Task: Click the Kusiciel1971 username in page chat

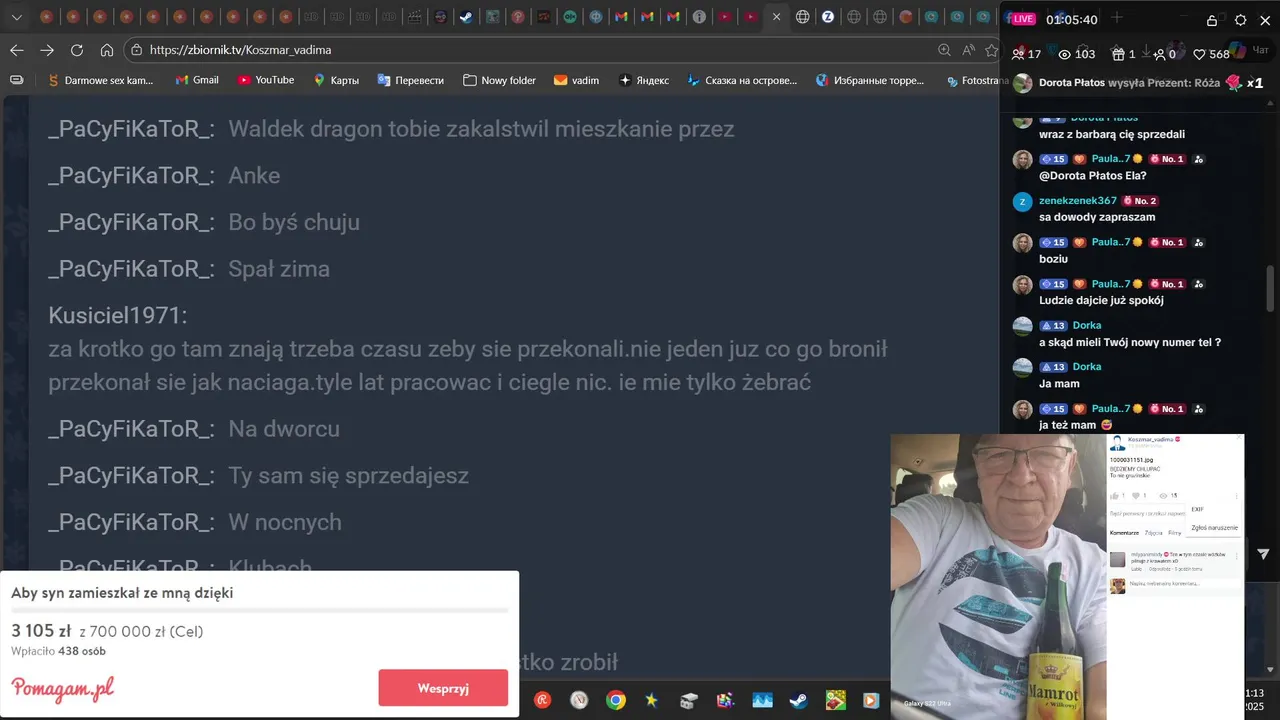Action: [x=118, y=316]
